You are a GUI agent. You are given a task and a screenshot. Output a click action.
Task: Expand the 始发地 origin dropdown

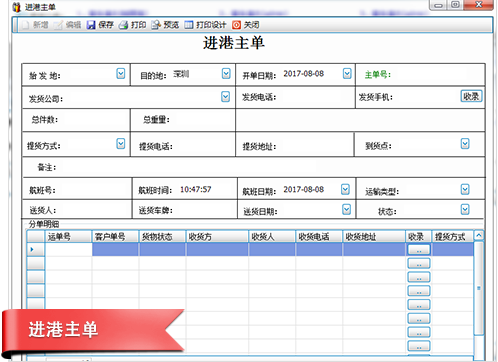coord(121,73)
